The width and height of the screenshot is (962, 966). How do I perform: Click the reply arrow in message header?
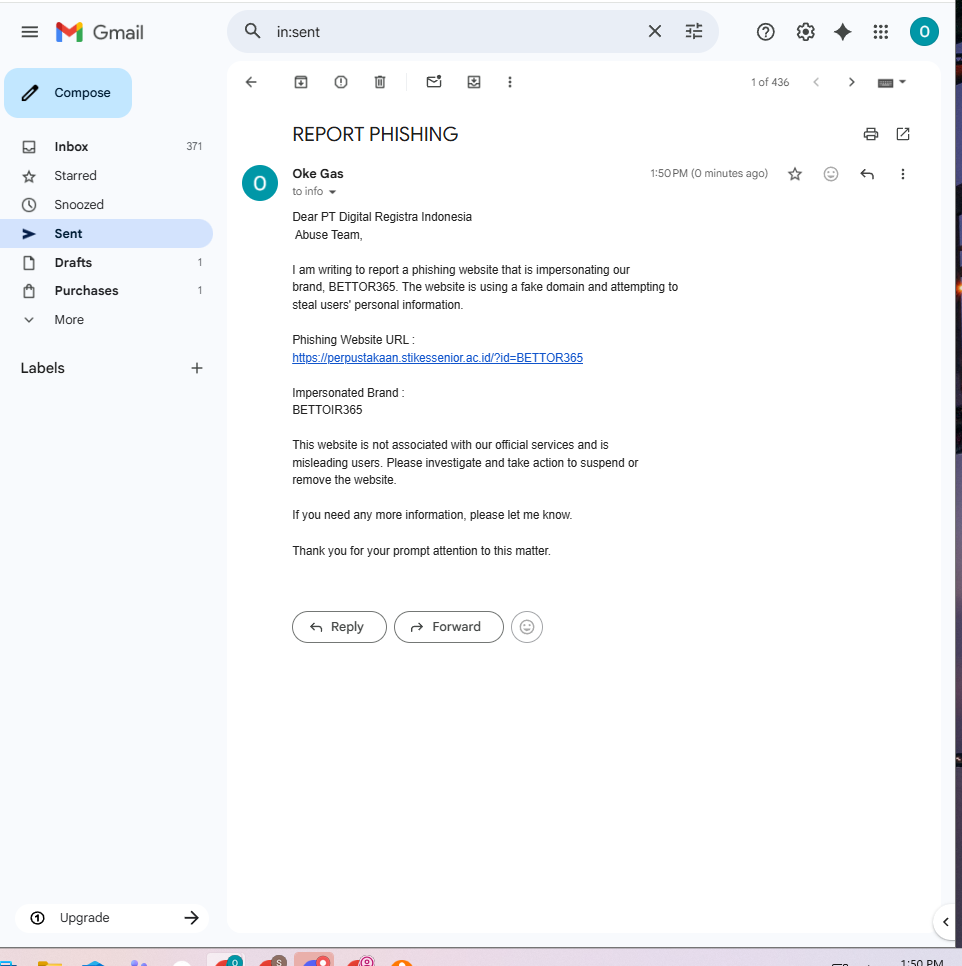click(x=867, y=174)
